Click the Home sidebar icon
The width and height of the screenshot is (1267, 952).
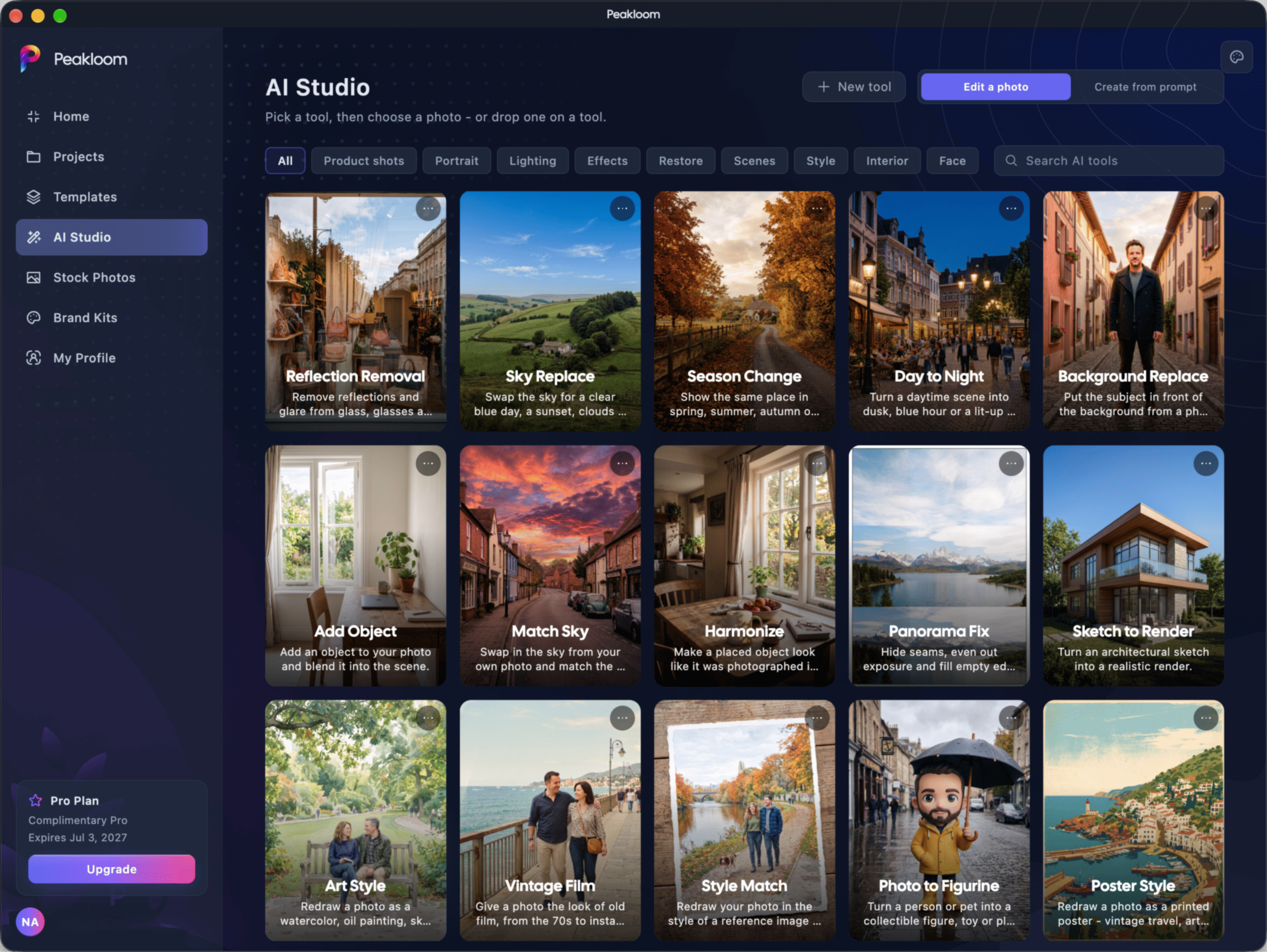point(34,116)
